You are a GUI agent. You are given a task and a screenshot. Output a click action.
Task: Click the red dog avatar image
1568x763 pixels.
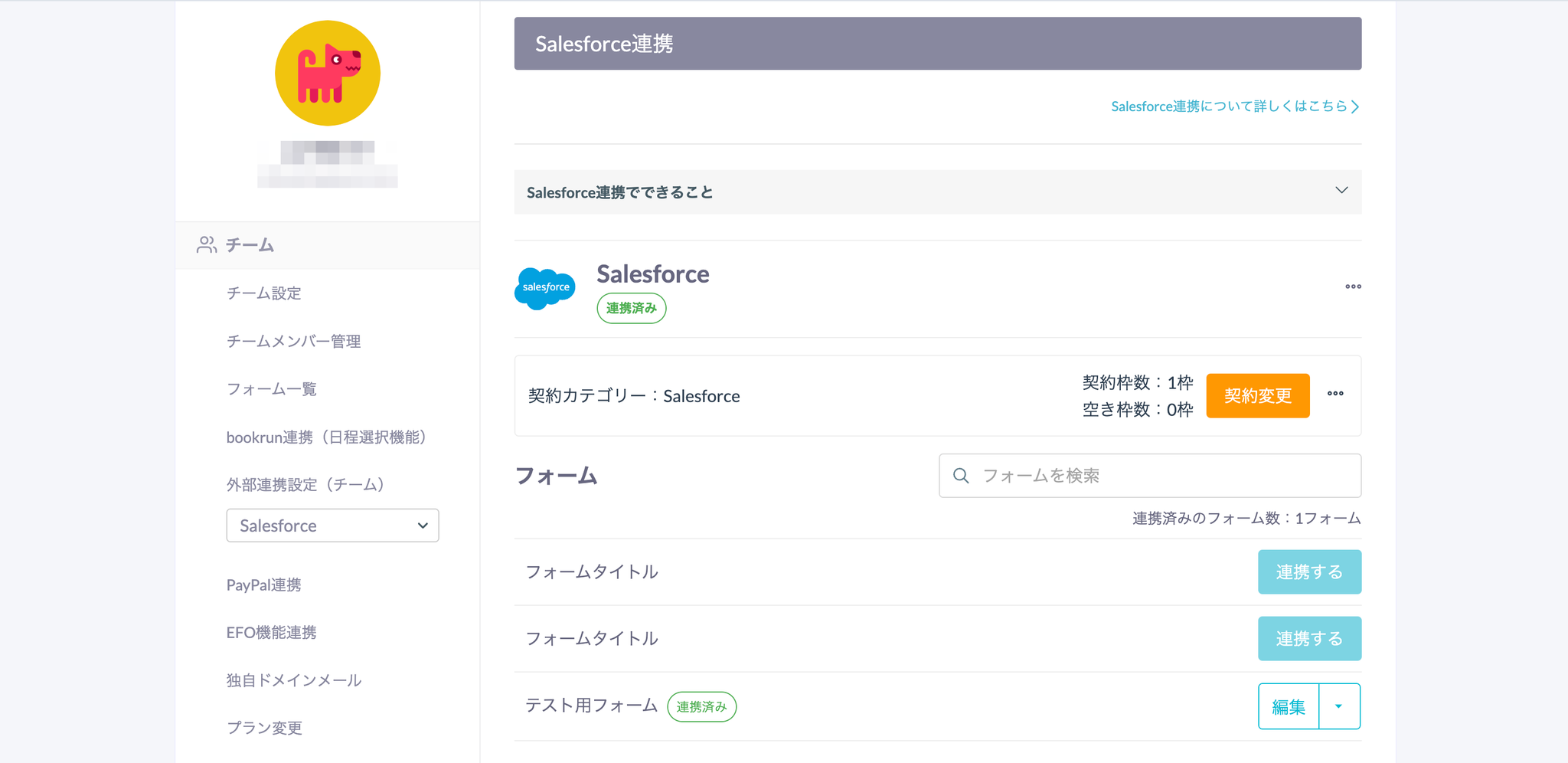pyautogui.click(x=328, y=73)
